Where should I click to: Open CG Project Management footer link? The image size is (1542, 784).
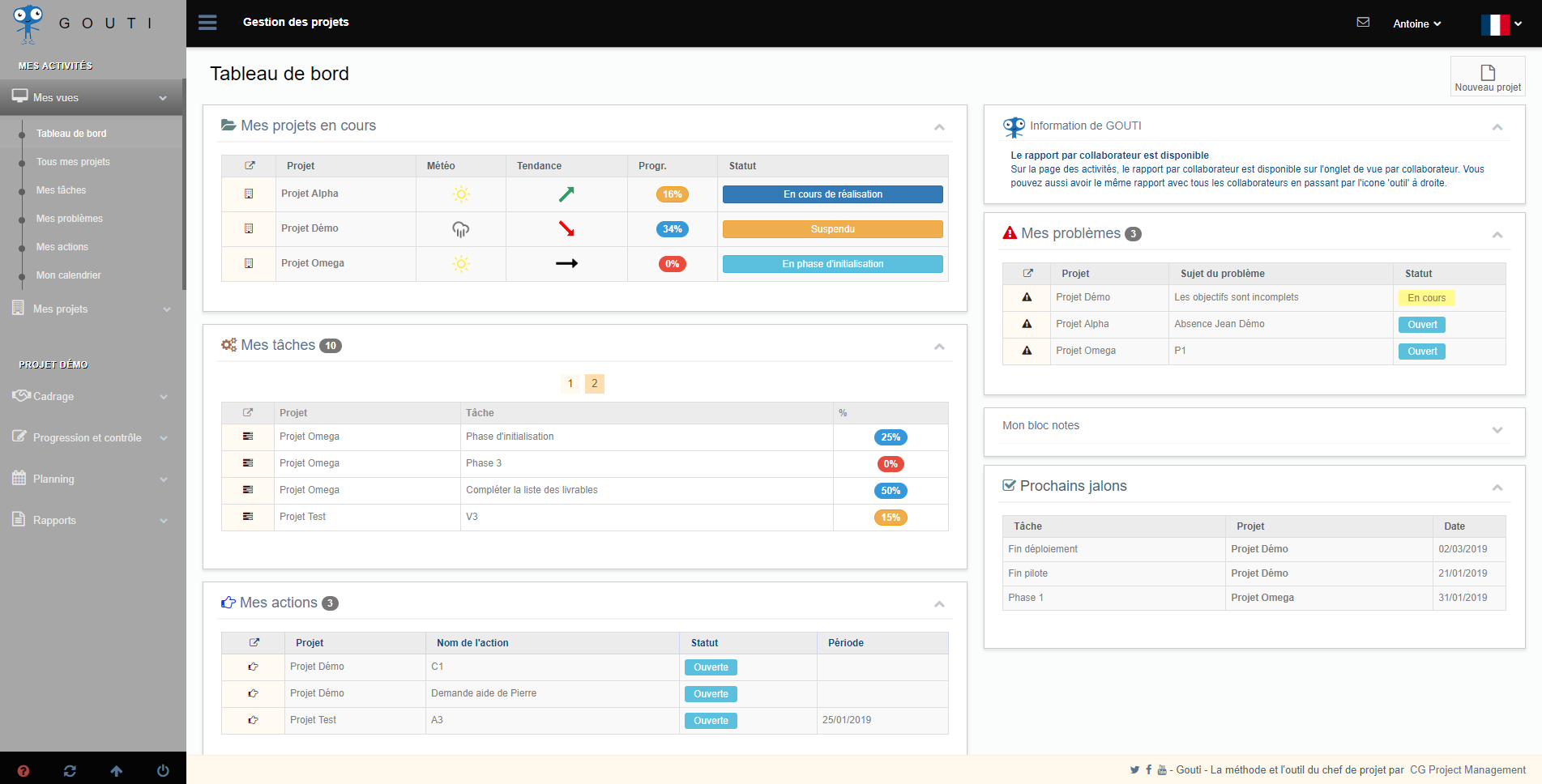point(1467,770)
